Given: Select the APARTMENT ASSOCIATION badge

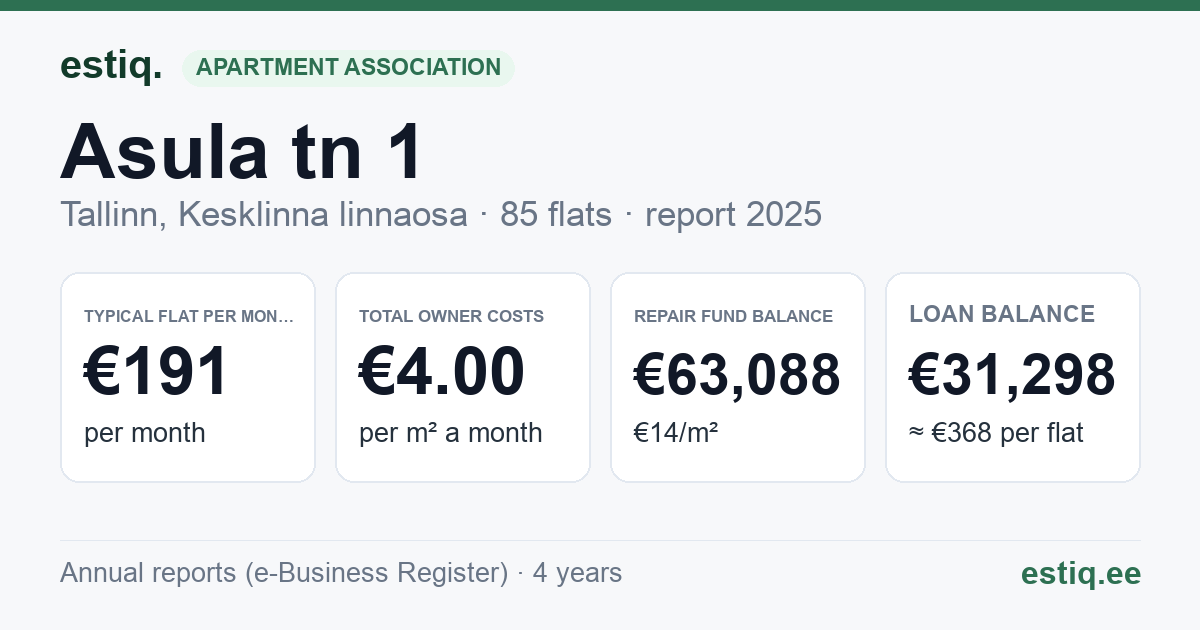Looking at the screenshot, I should pyautogui.click(x=348, y=68).
